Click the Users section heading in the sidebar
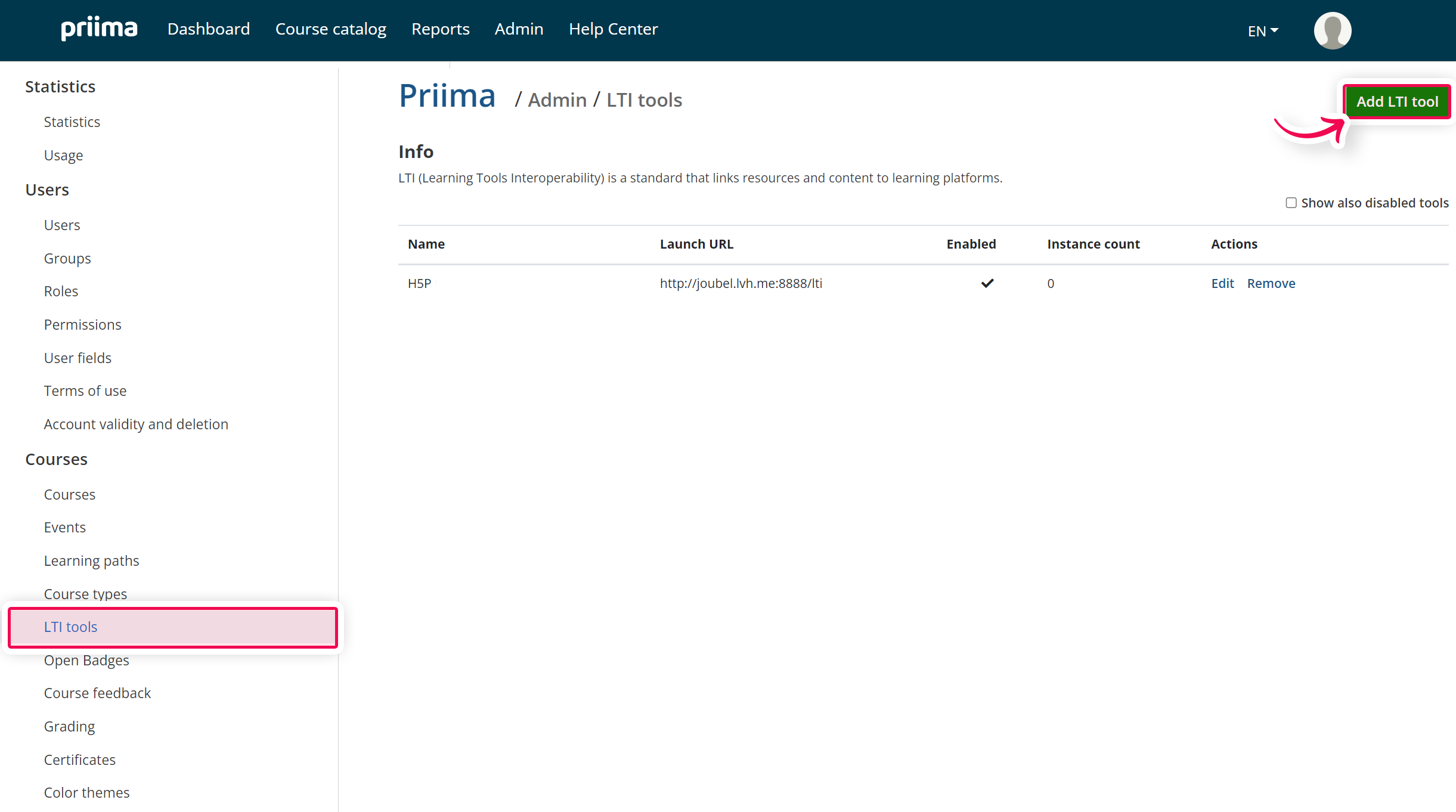 47,190
